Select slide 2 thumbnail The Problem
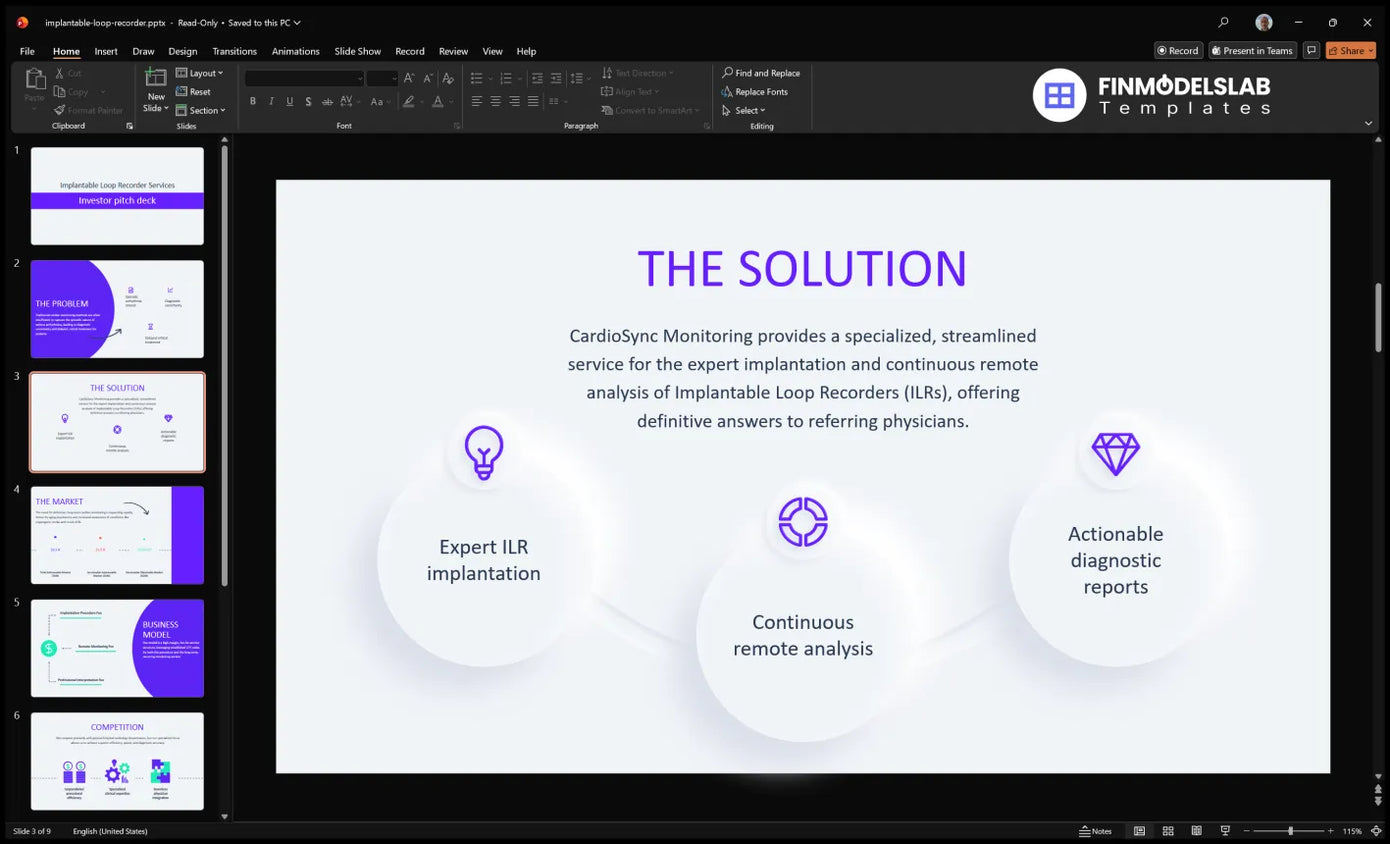 point(117,309)
